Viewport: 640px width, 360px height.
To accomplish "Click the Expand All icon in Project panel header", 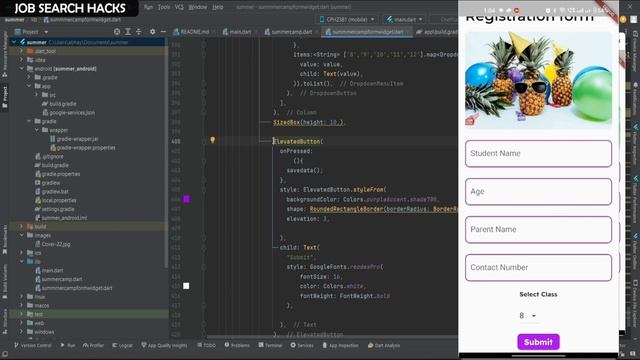I will [x=128, y=31].
